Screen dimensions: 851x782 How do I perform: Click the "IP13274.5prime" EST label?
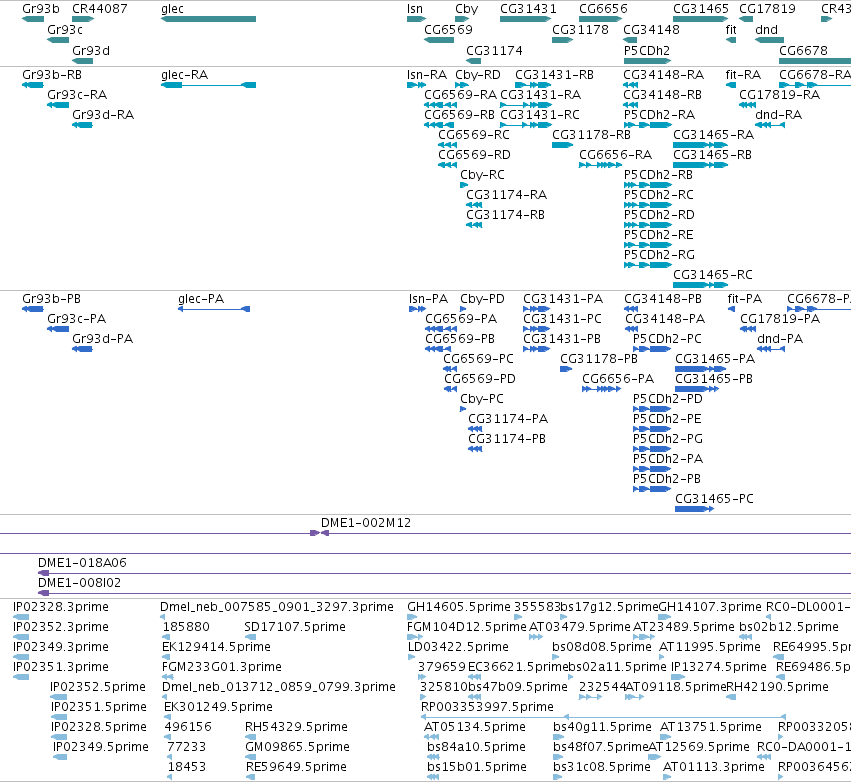coord(719,666)
